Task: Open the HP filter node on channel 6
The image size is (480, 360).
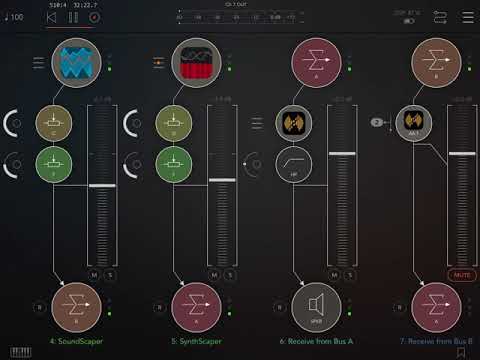Action: tap(294, 164)
